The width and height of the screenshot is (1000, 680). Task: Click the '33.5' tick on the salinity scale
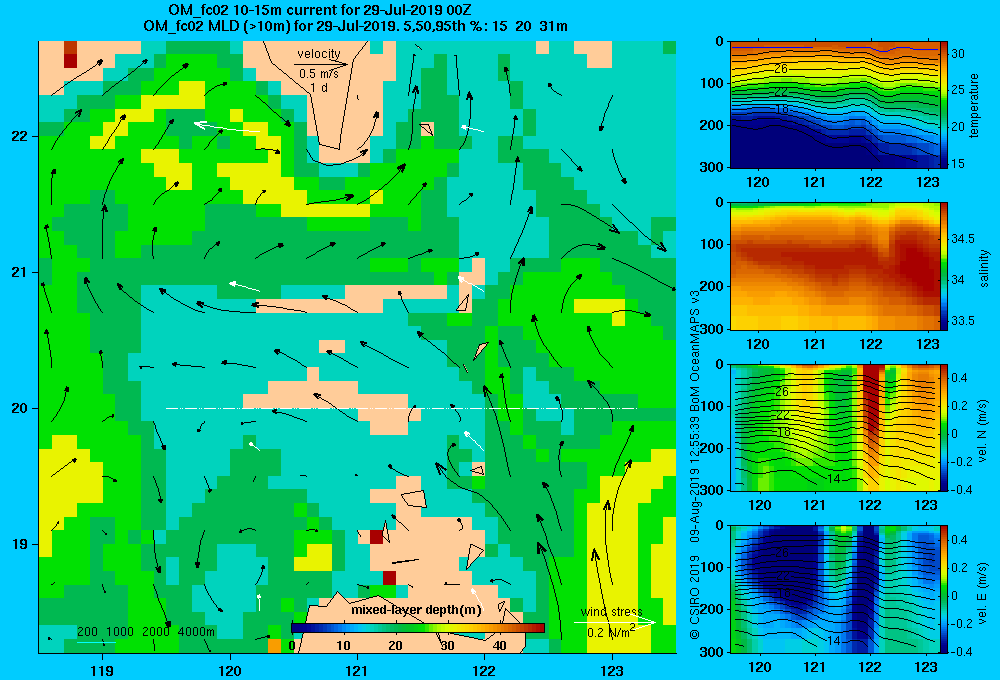[x=962, y=321]
